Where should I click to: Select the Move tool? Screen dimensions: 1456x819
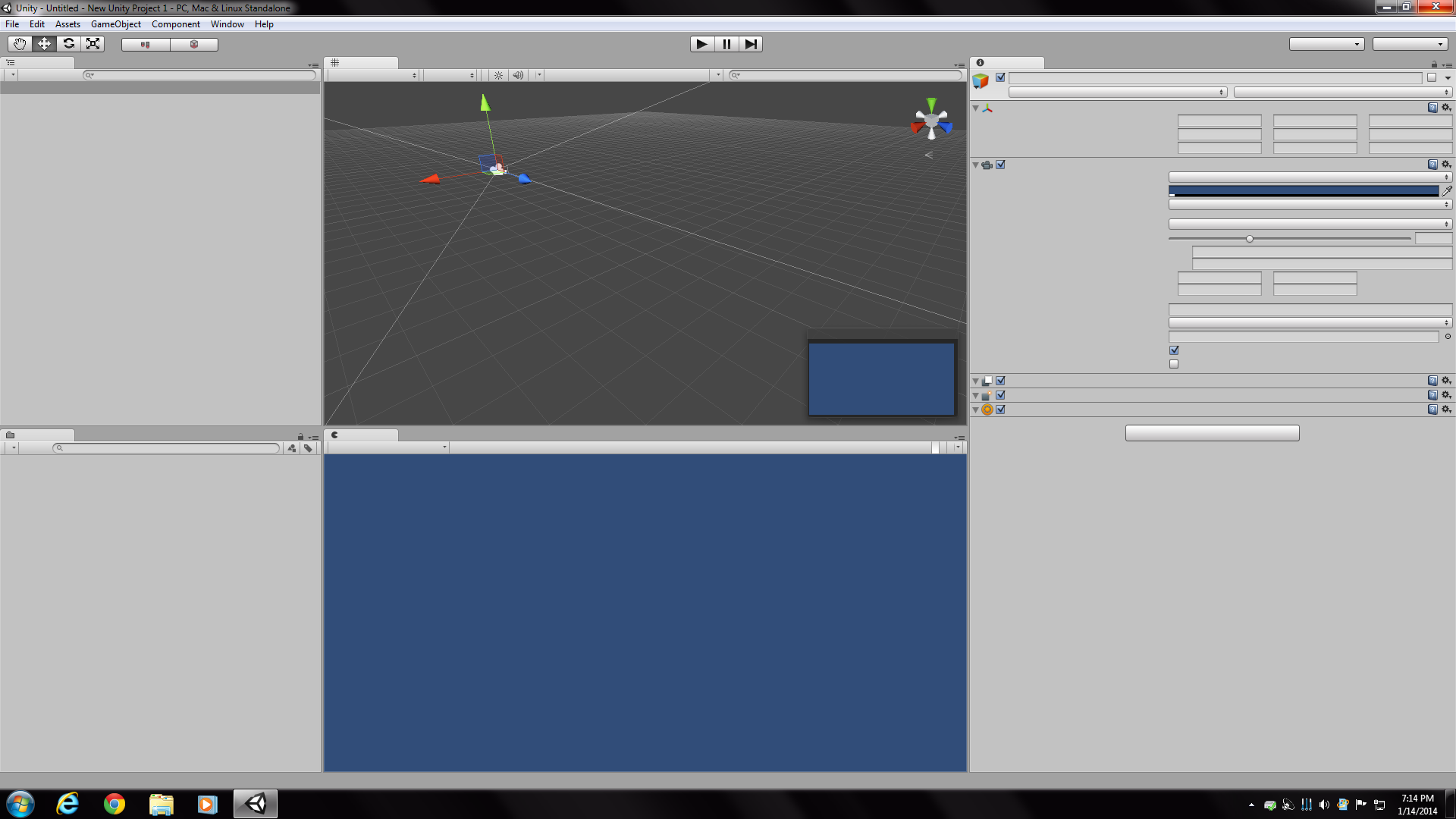[43, 43]
